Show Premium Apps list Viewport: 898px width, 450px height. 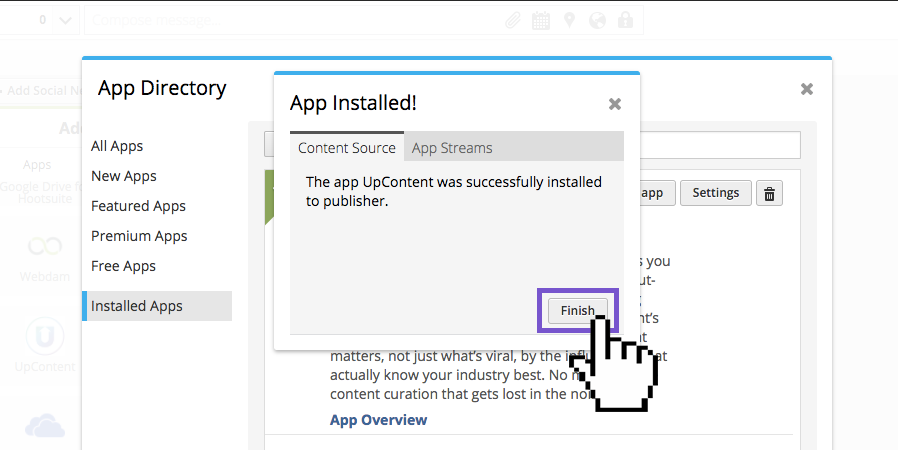139,236
